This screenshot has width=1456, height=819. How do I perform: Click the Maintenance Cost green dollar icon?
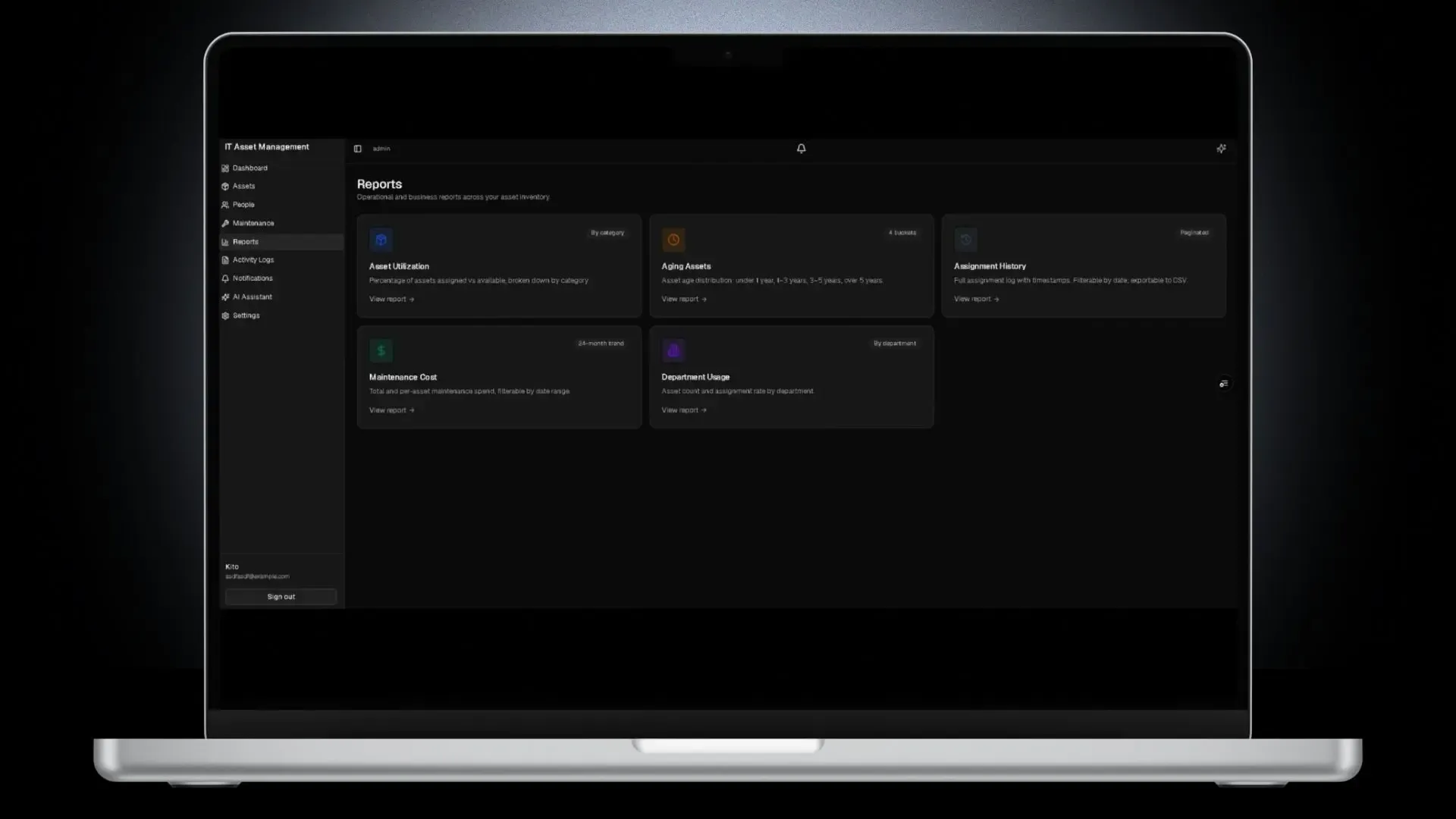tap(381, 350)
